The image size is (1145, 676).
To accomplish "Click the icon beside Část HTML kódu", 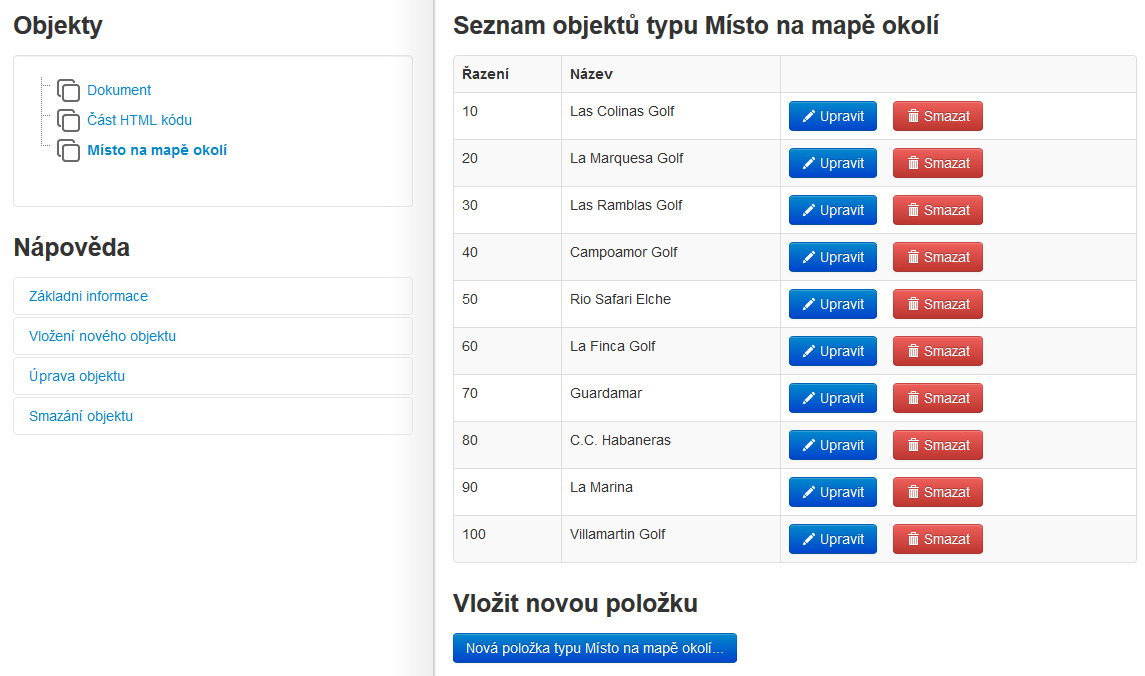I will coord(68,120).
